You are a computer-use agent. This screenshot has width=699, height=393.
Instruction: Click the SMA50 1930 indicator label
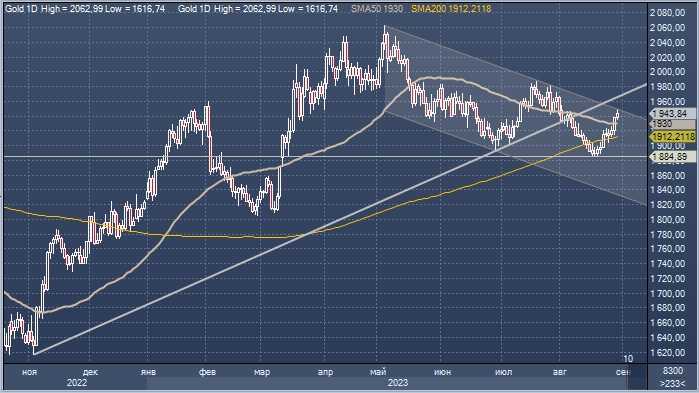tap(377, 8)
